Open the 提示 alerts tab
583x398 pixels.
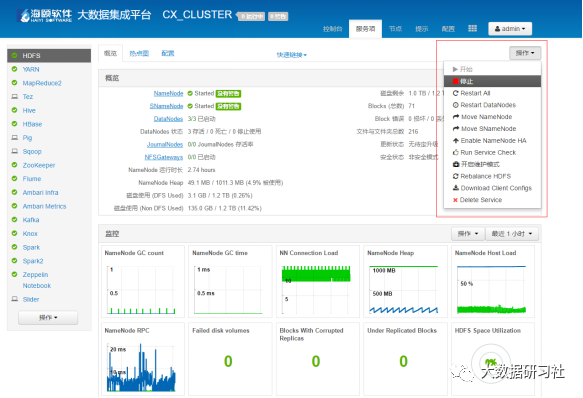(x=422, y=29)
